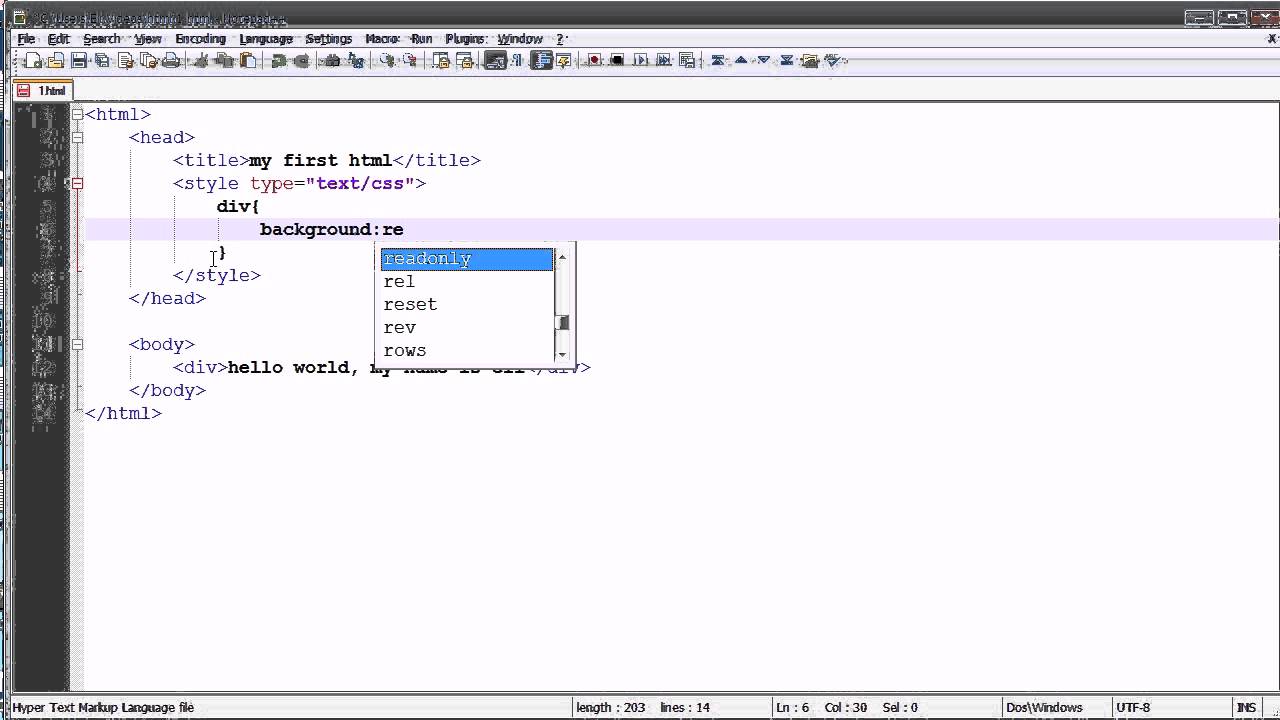
Task: Select reset from the autocomplete list
Action: click(410, 304)
